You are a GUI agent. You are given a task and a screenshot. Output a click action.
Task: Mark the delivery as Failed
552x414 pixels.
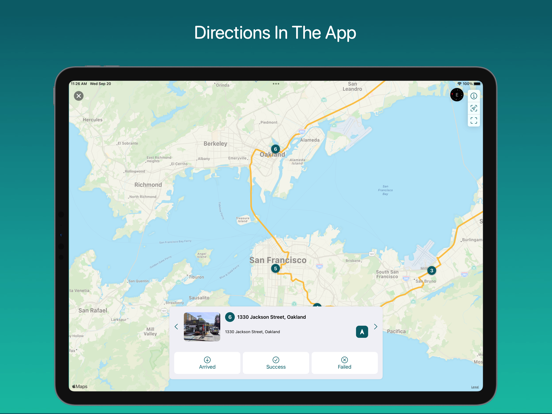click(344, 363)
